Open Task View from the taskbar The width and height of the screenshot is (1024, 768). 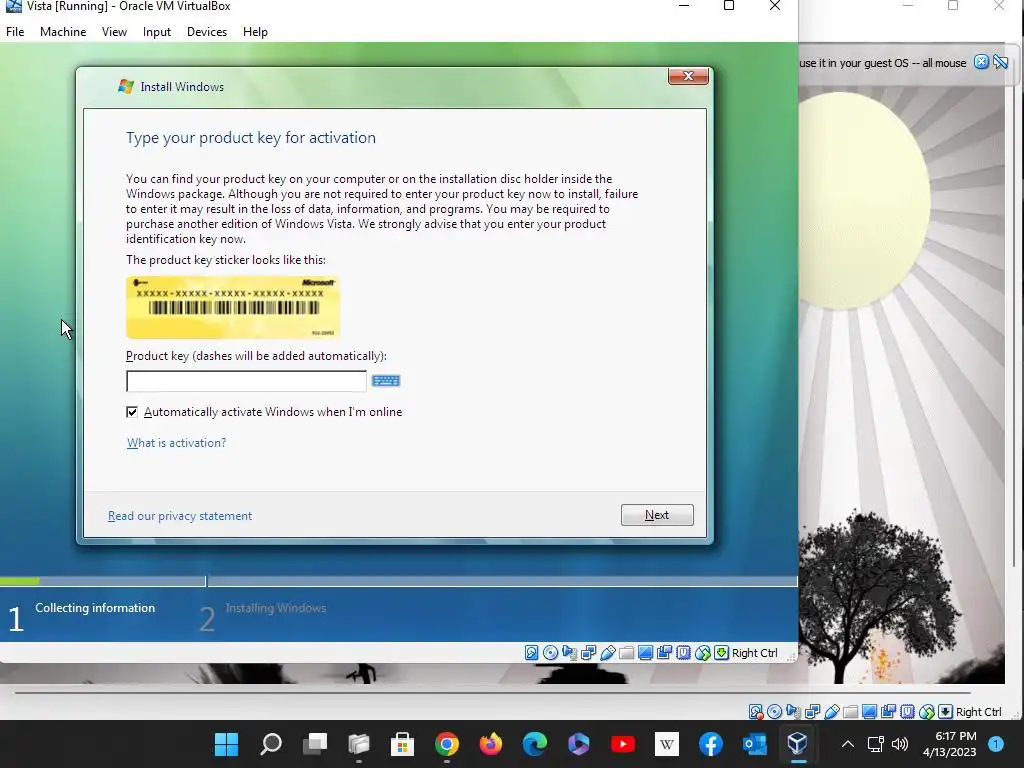[315, 744]
